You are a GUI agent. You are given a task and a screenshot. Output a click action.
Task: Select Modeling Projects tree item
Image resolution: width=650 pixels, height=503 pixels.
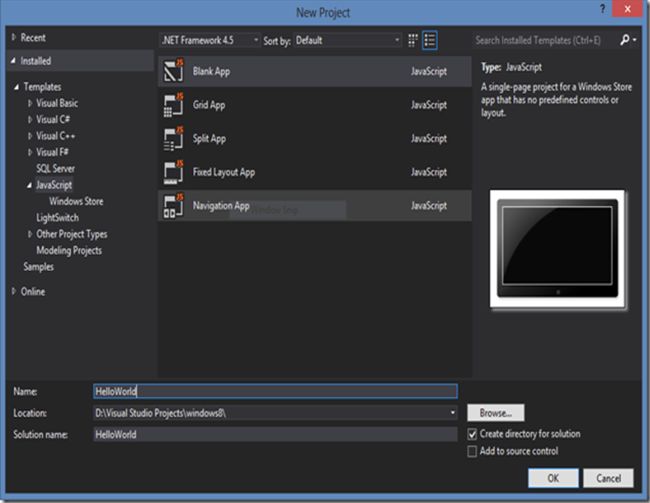69,250
